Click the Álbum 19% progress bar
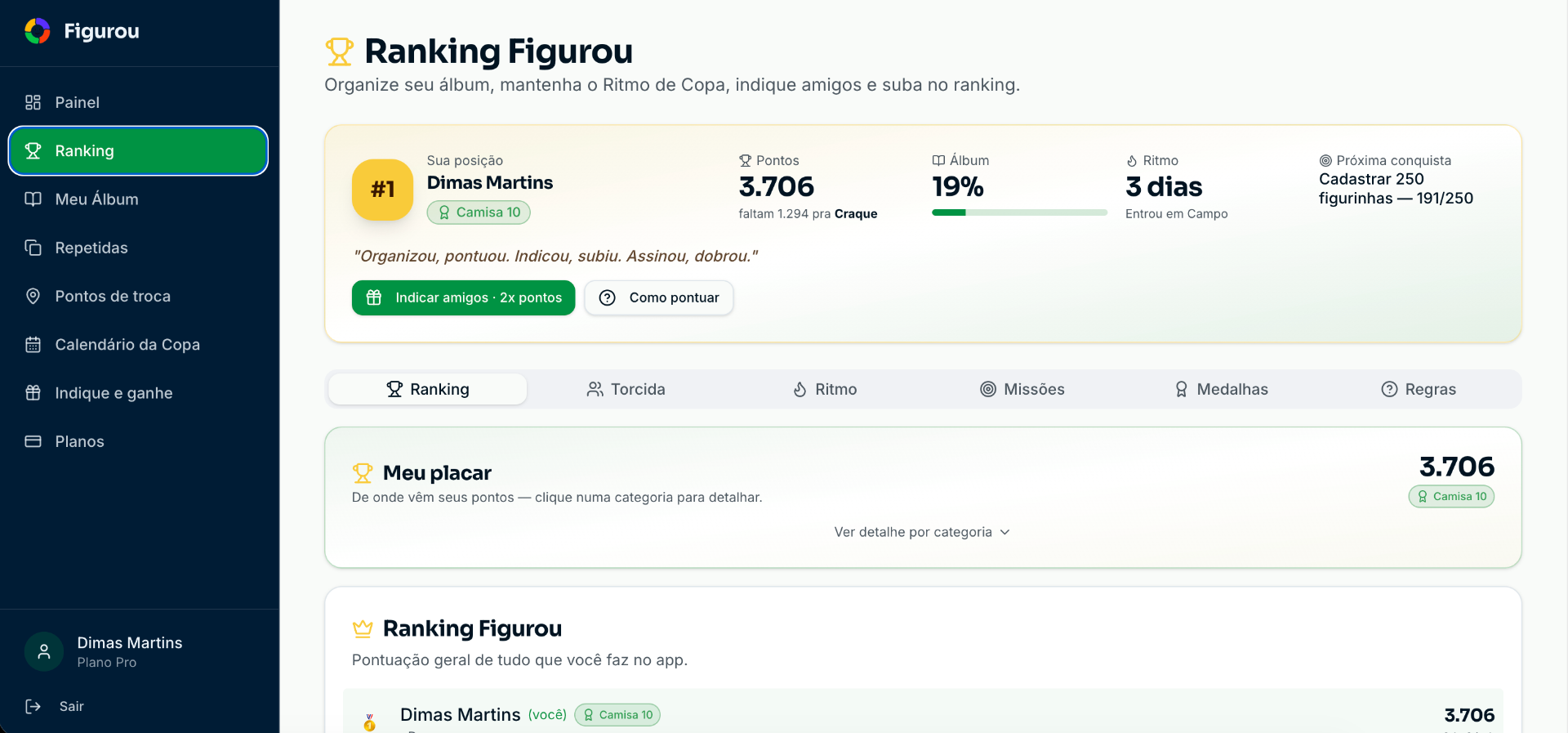The image size is (1568, 733). tap(1019, 212)
